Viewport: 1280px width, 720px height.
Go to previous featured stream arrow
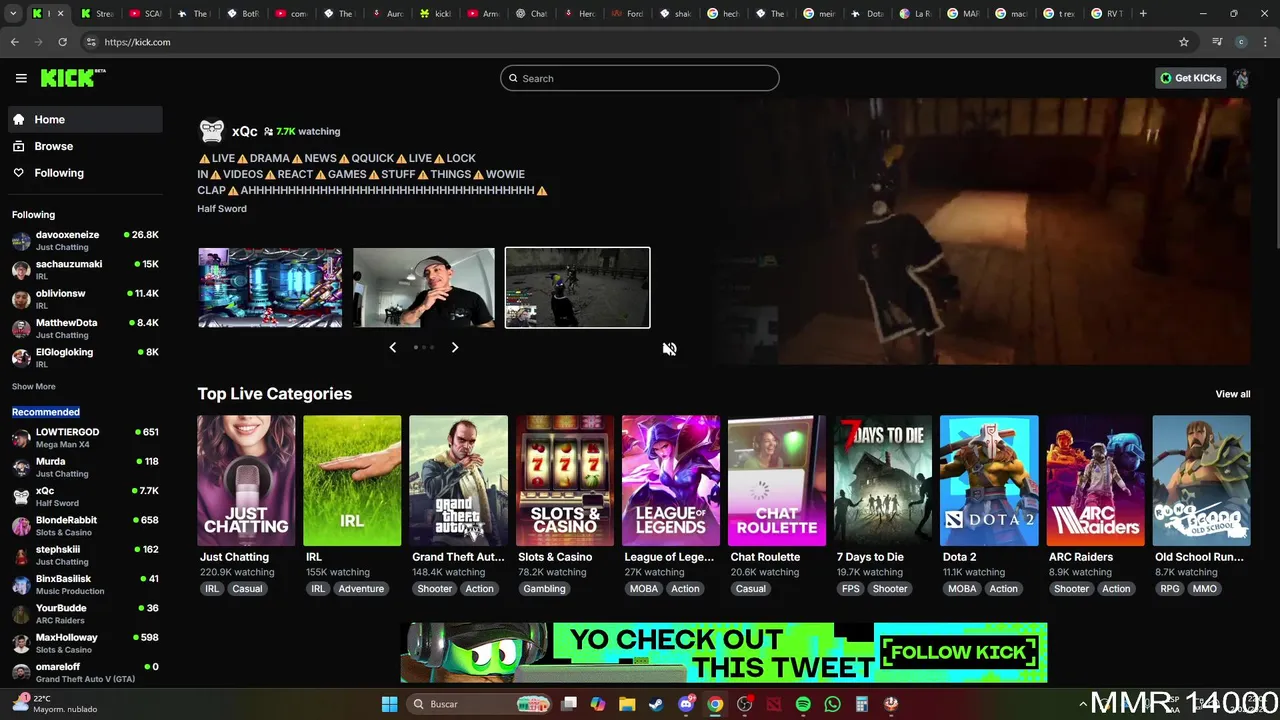click(x=392, y=347)
